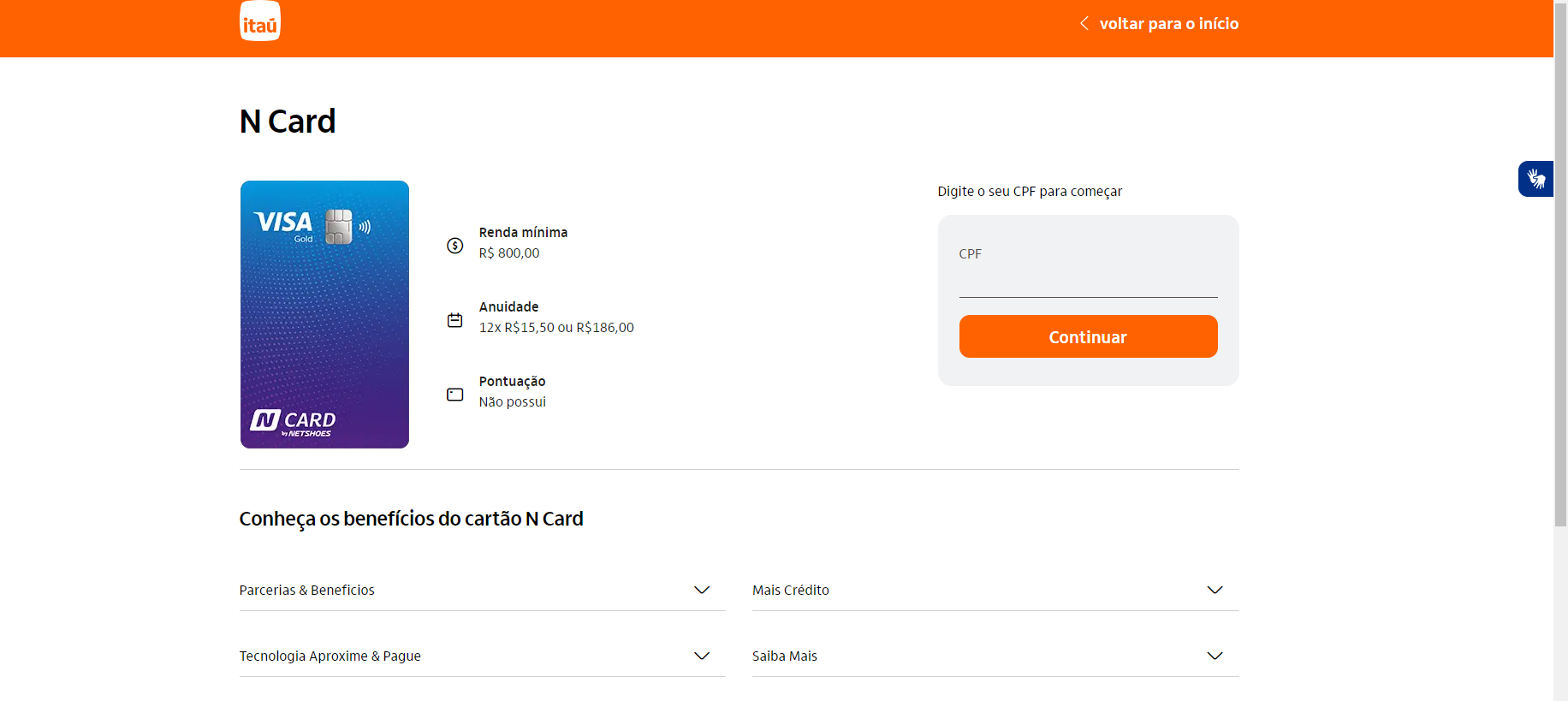Expand Parcerias & Beneficios section
1568x701 pixels.
pyautogui.click(x=306, y=590)
